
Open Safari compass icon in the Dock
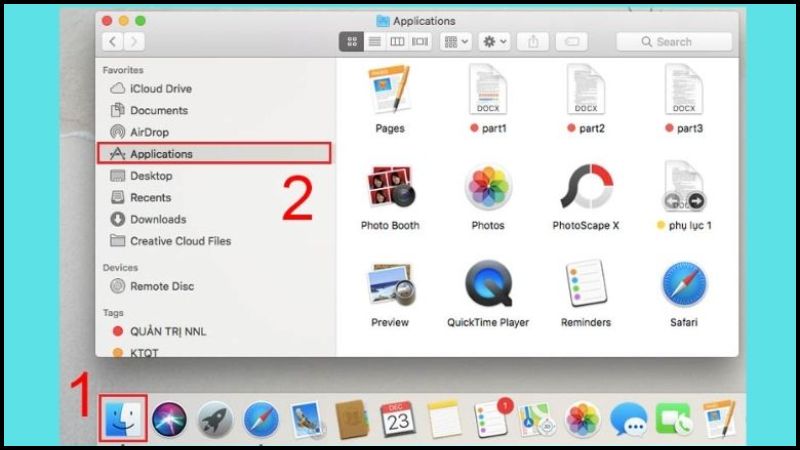(x=261, y=420)
